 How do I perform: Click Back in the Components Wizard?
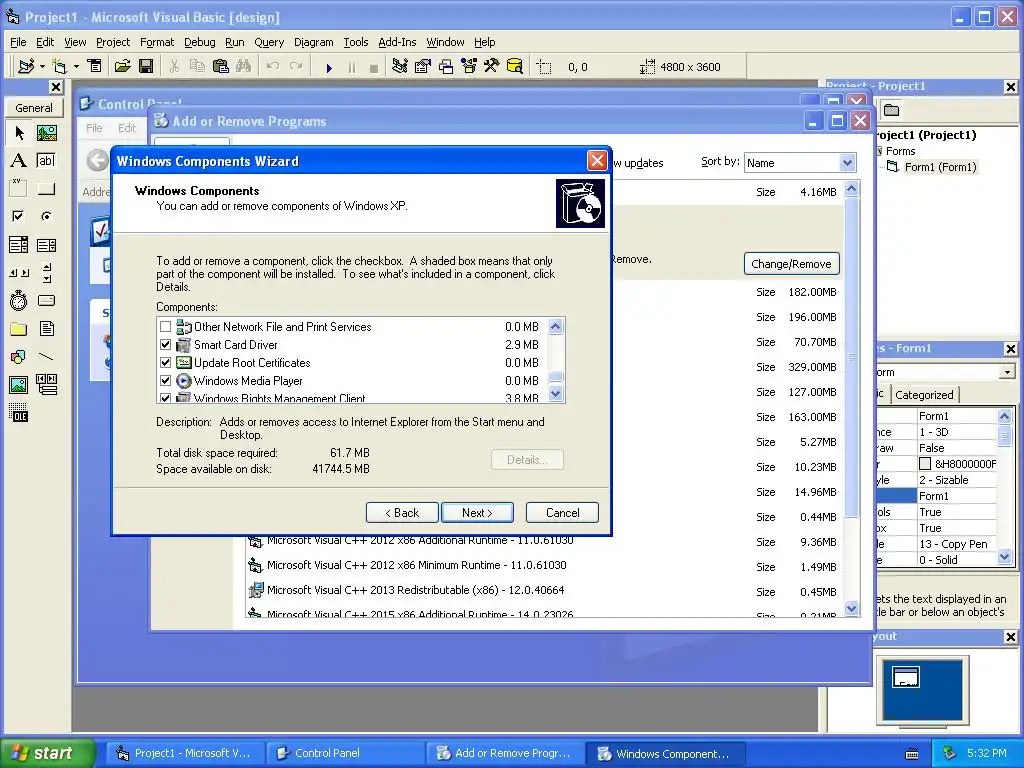402,513
